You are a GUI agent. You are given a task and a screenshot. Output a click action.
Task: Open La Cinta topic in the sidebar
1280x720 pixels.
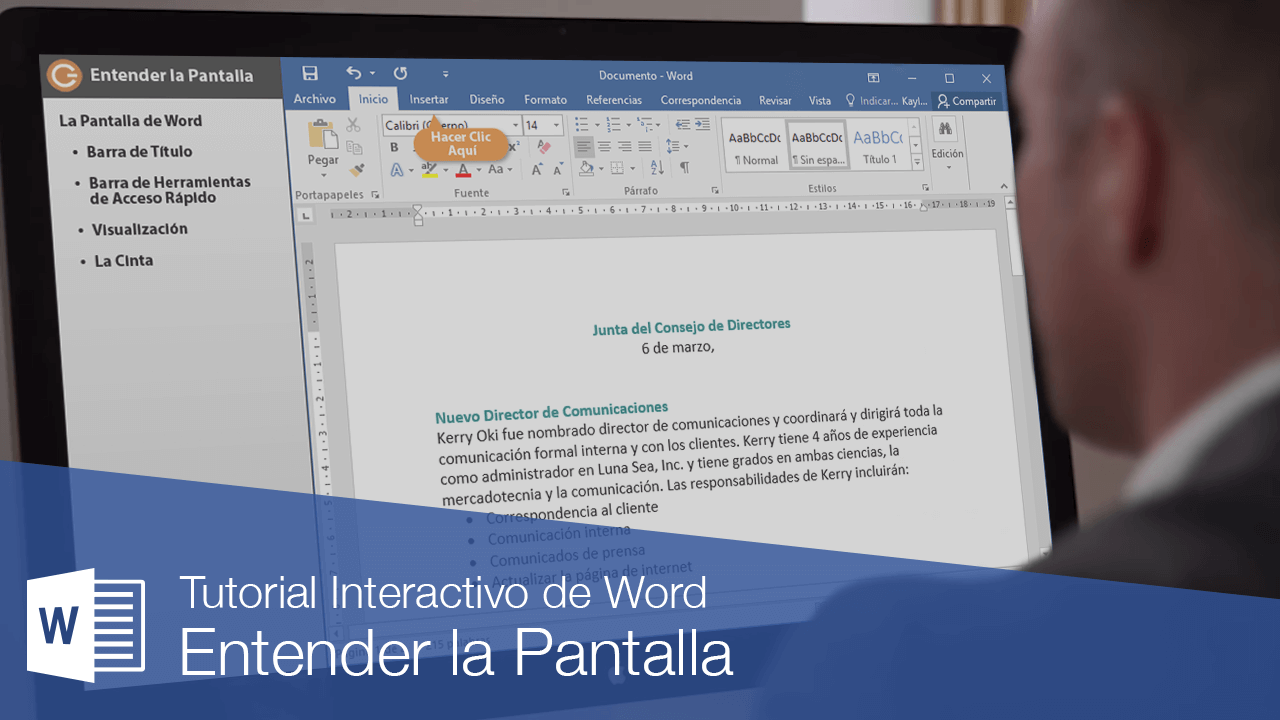pos(123,261)
